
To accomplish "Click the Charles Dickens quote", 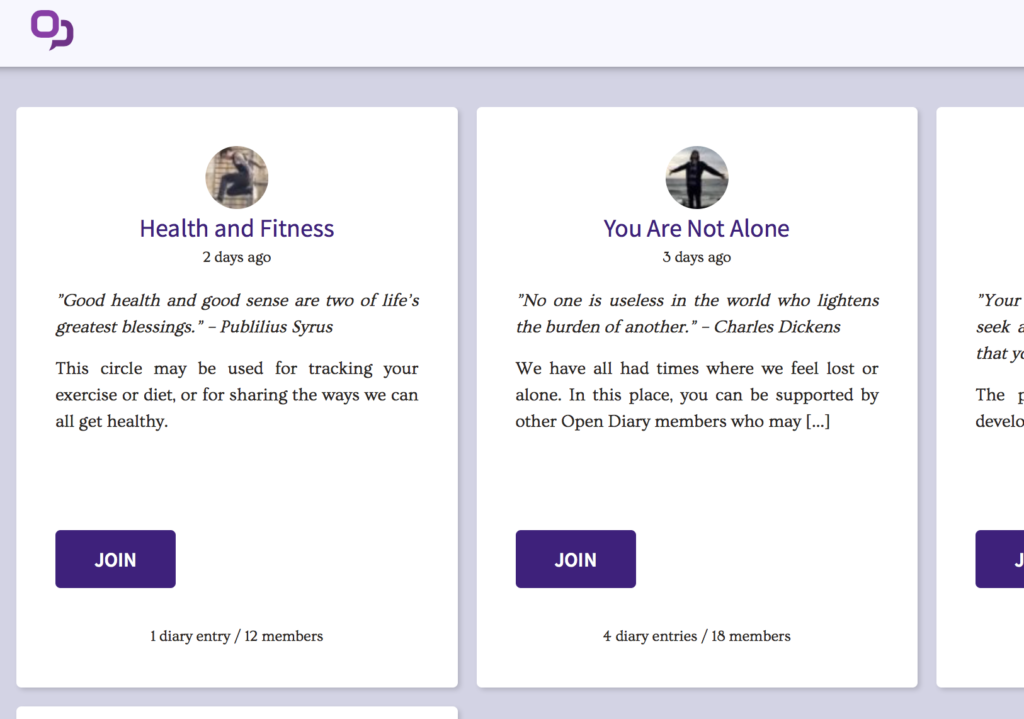I will [697, 313].
